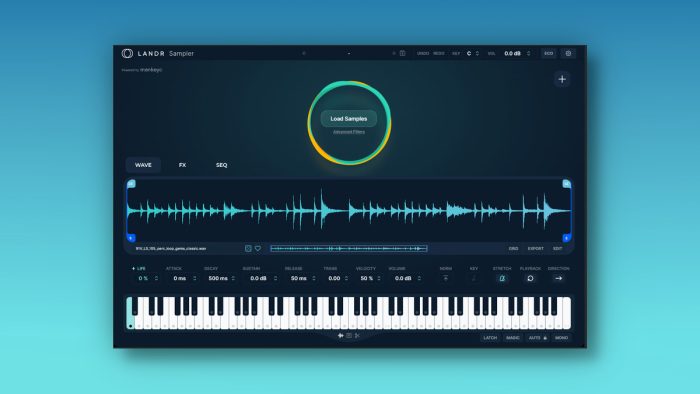This screenshot has height=394, width=700.
Task: Adjust the TRANS 0.00 stepper
Action: pyautogui.click(x=346, y=278)
